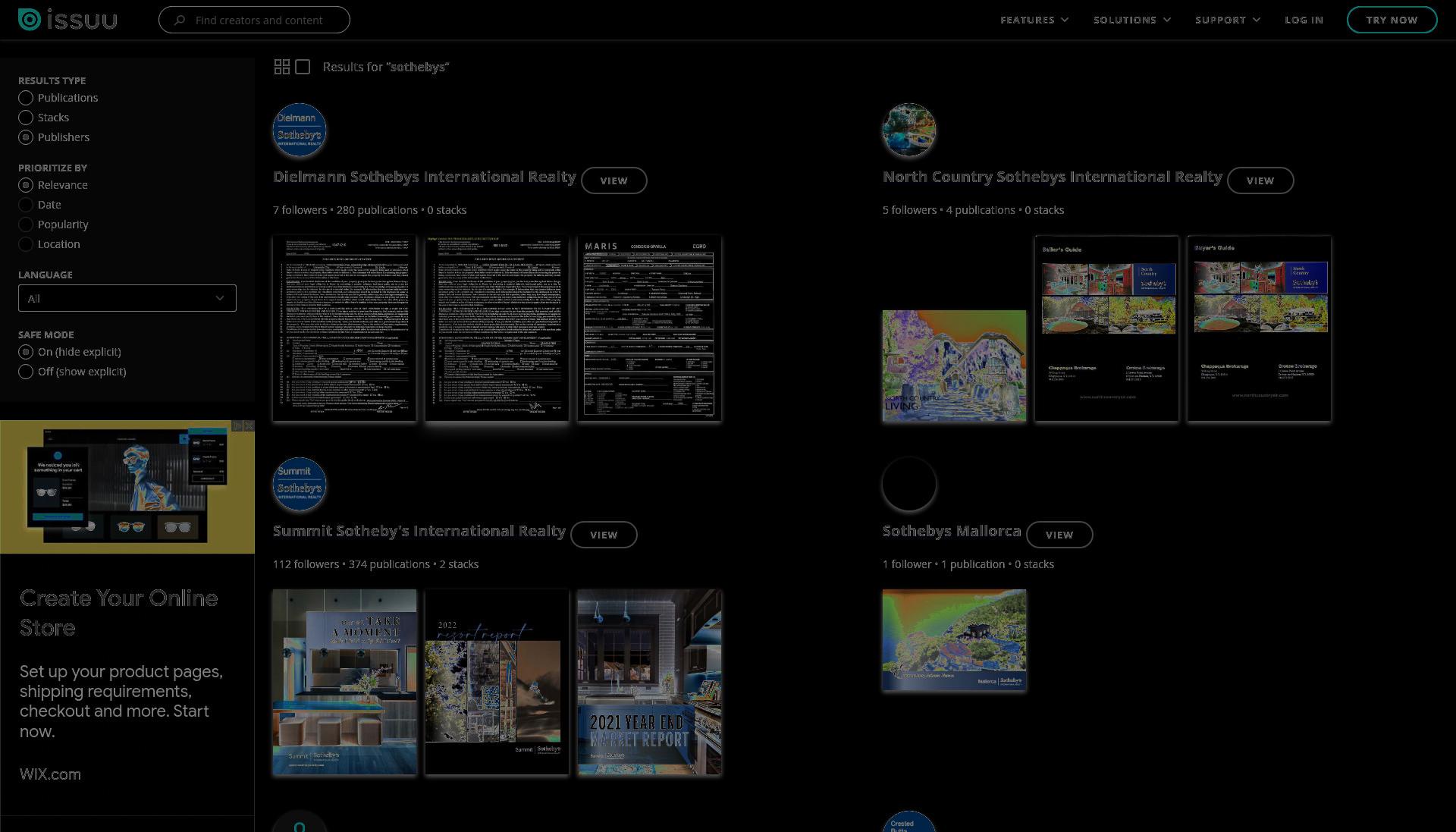Open Sothebys Mallorca blank avatar
1456x832 pixels.
coord(909,484)
